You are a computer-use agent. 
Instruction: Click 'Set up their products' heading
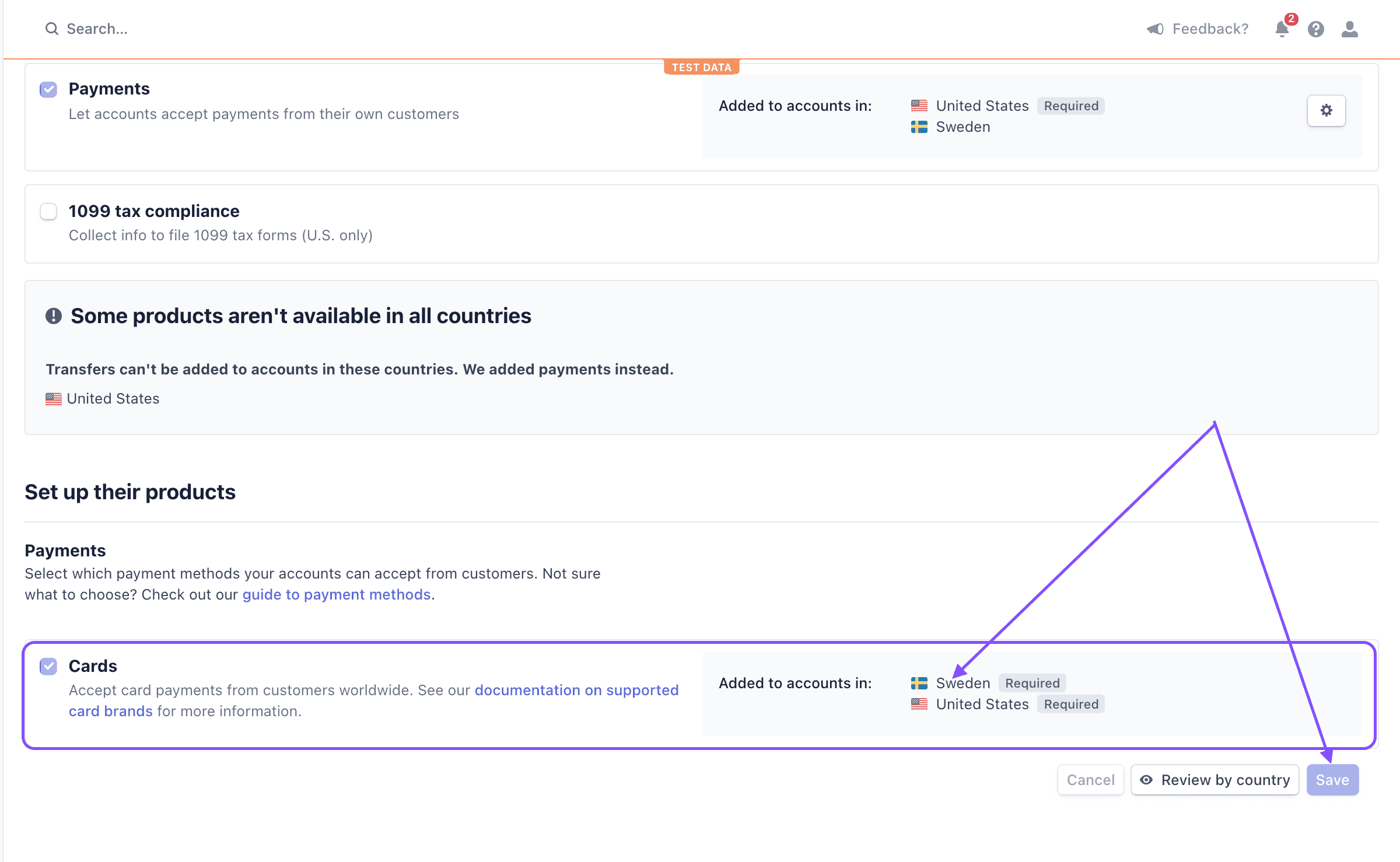130,492
